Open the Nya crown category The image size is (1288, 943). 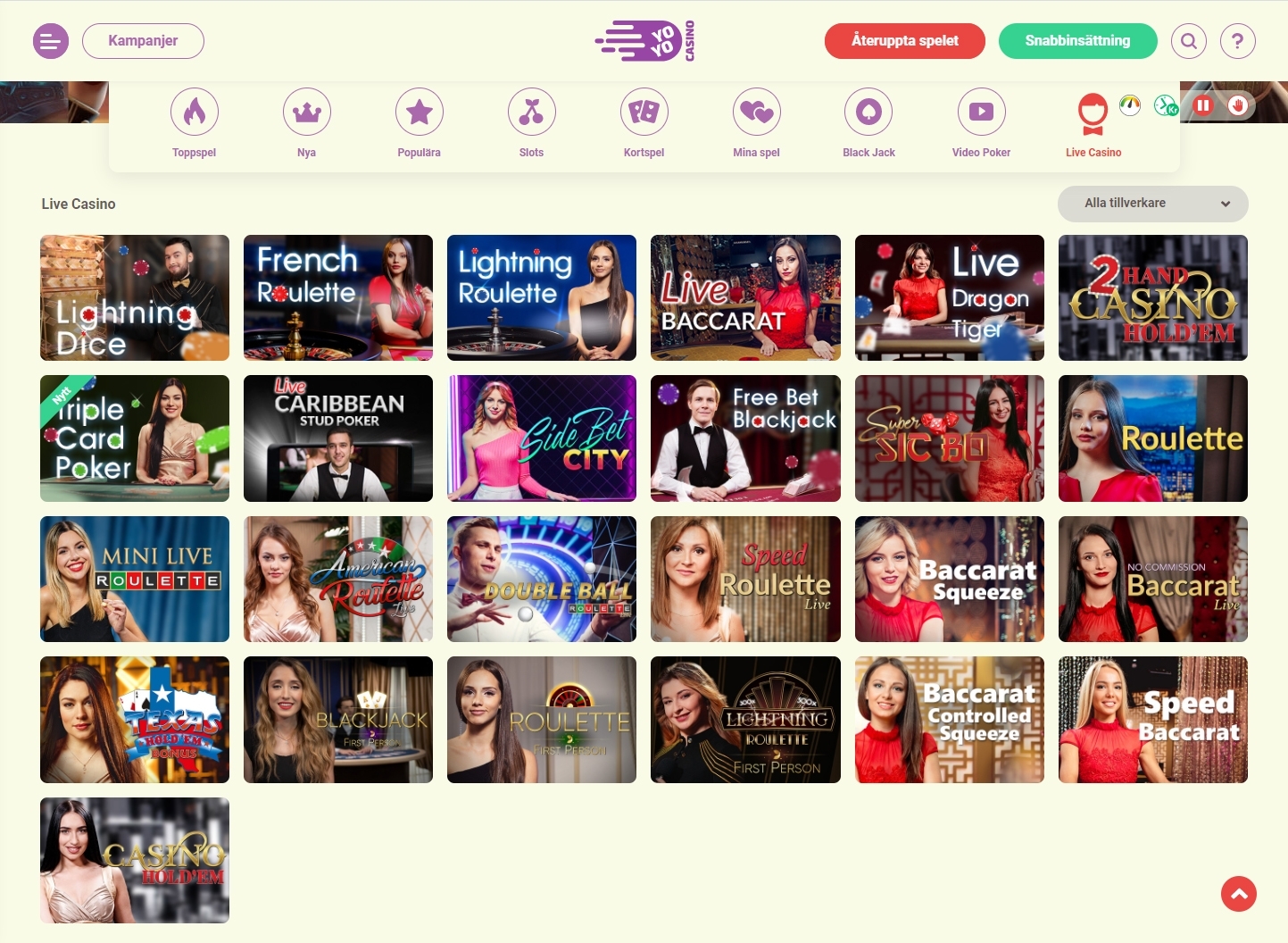[x=307, y=113]
